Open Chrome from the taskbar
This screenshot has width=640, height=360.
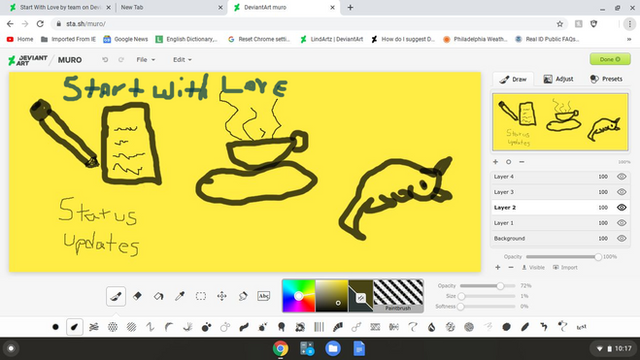[x=280, y=349]
